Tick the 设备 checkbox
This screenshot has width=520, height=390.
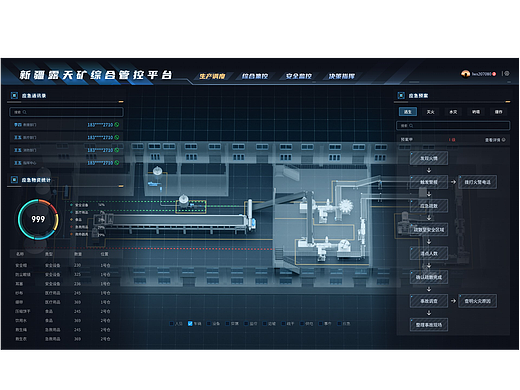pyautogui.click(x=209, y=323)
